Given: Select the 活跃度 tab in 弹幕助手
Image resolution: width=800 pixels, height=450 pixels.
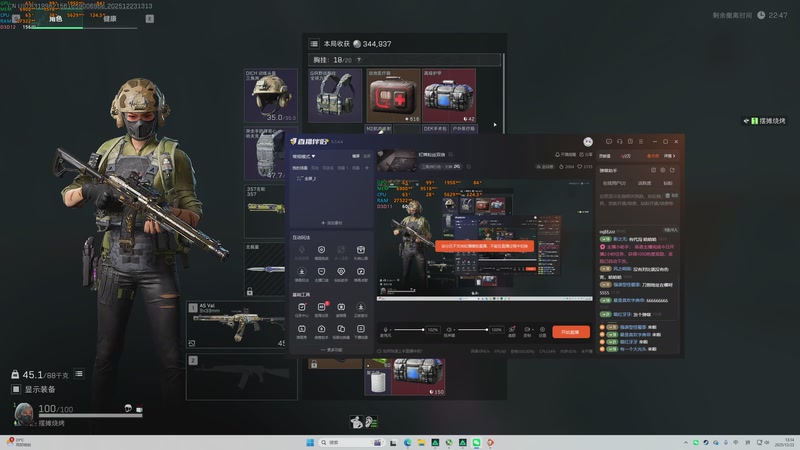Looking at the screenshot, I should tap(644, 183).
